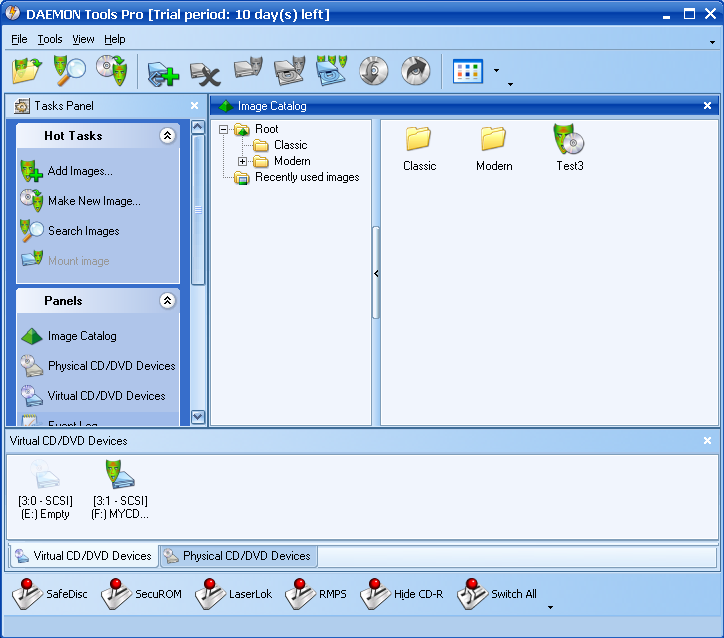Click the Unmount image drive toolbar icon
The height and width of the screenshot is (638, 724).
click(290, 71)
